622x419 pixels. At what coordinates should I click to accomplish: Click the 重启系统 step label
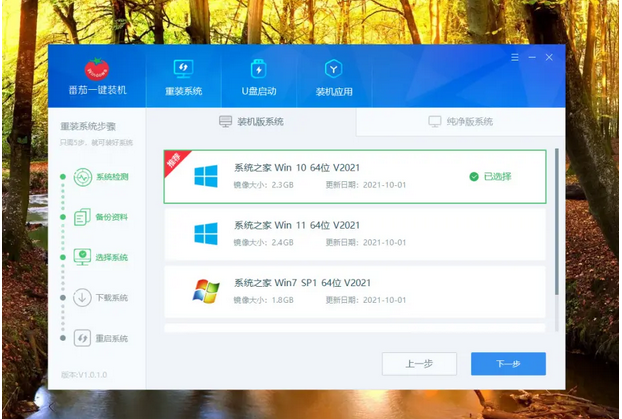(111, 338)
